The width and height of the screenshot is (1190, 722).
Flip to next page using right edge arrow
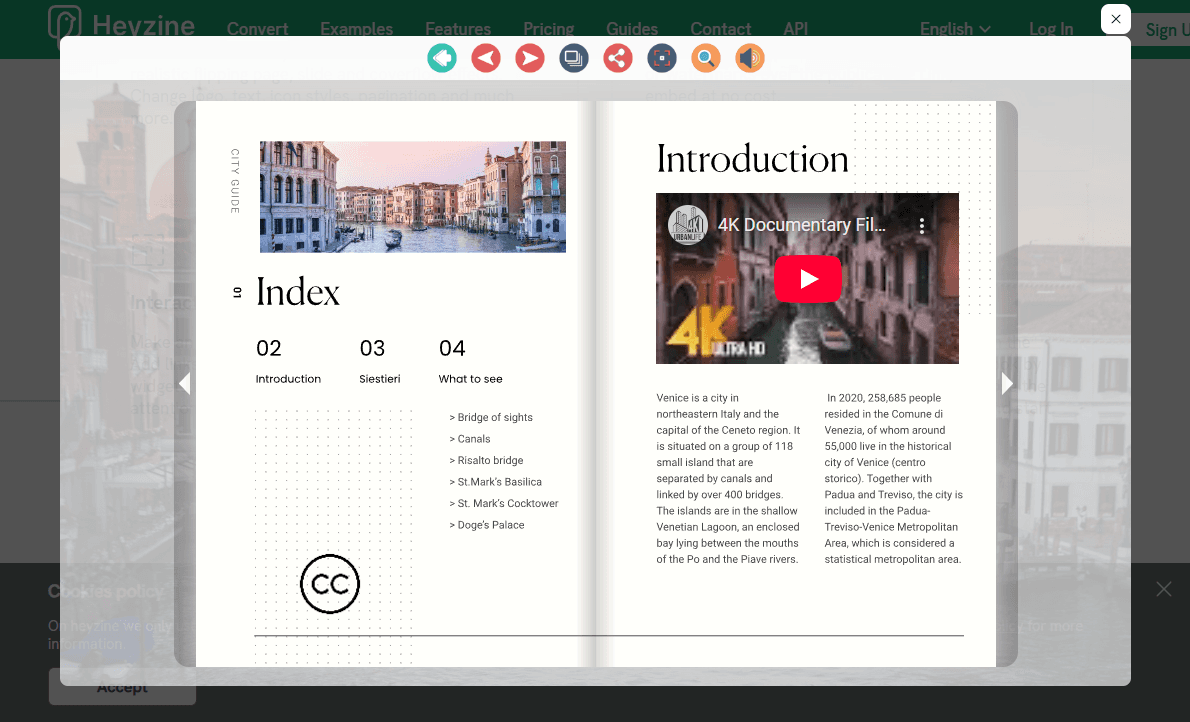[1007, 383]
